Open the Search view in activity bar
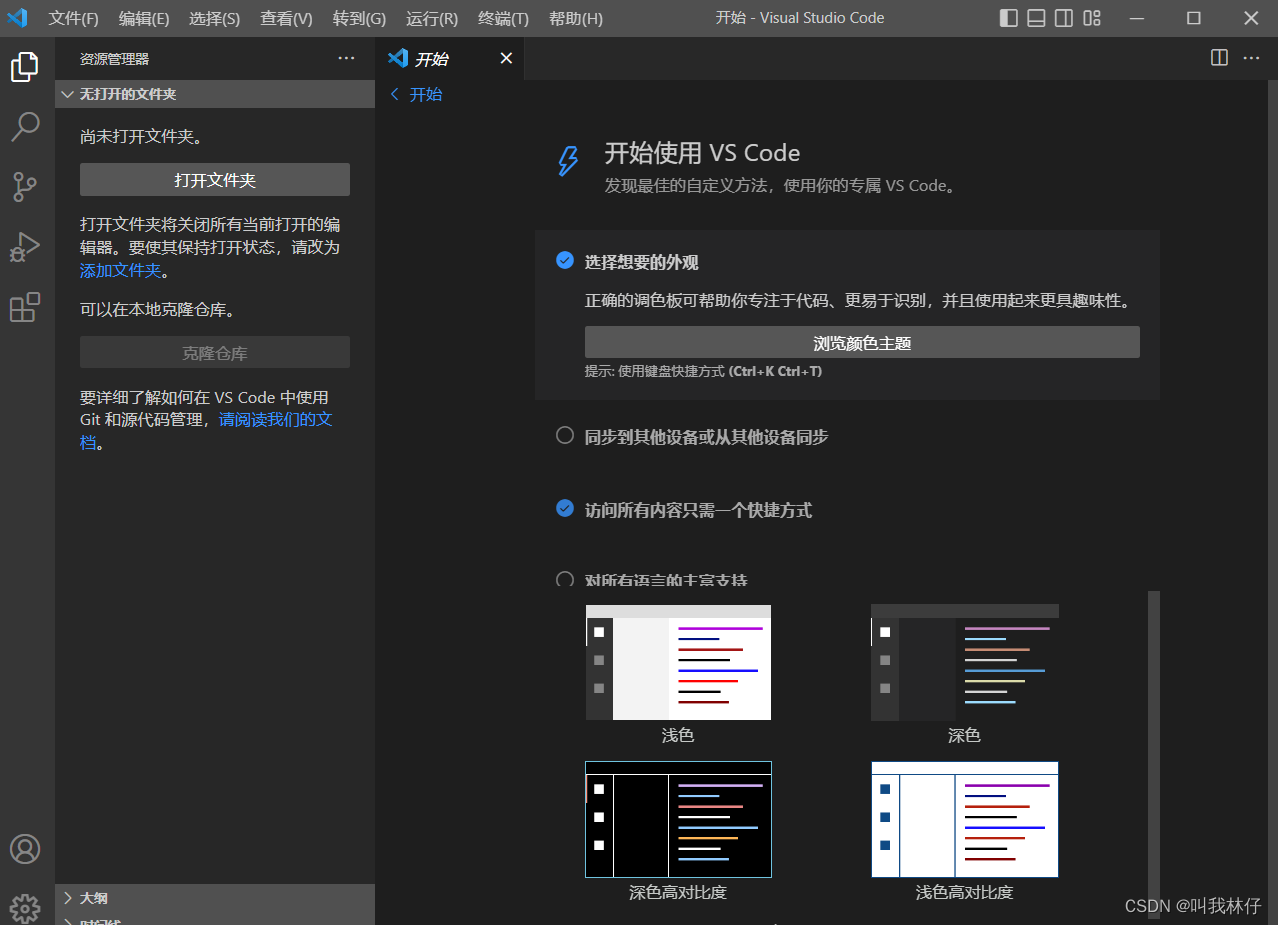 click(x=25, y=126)
